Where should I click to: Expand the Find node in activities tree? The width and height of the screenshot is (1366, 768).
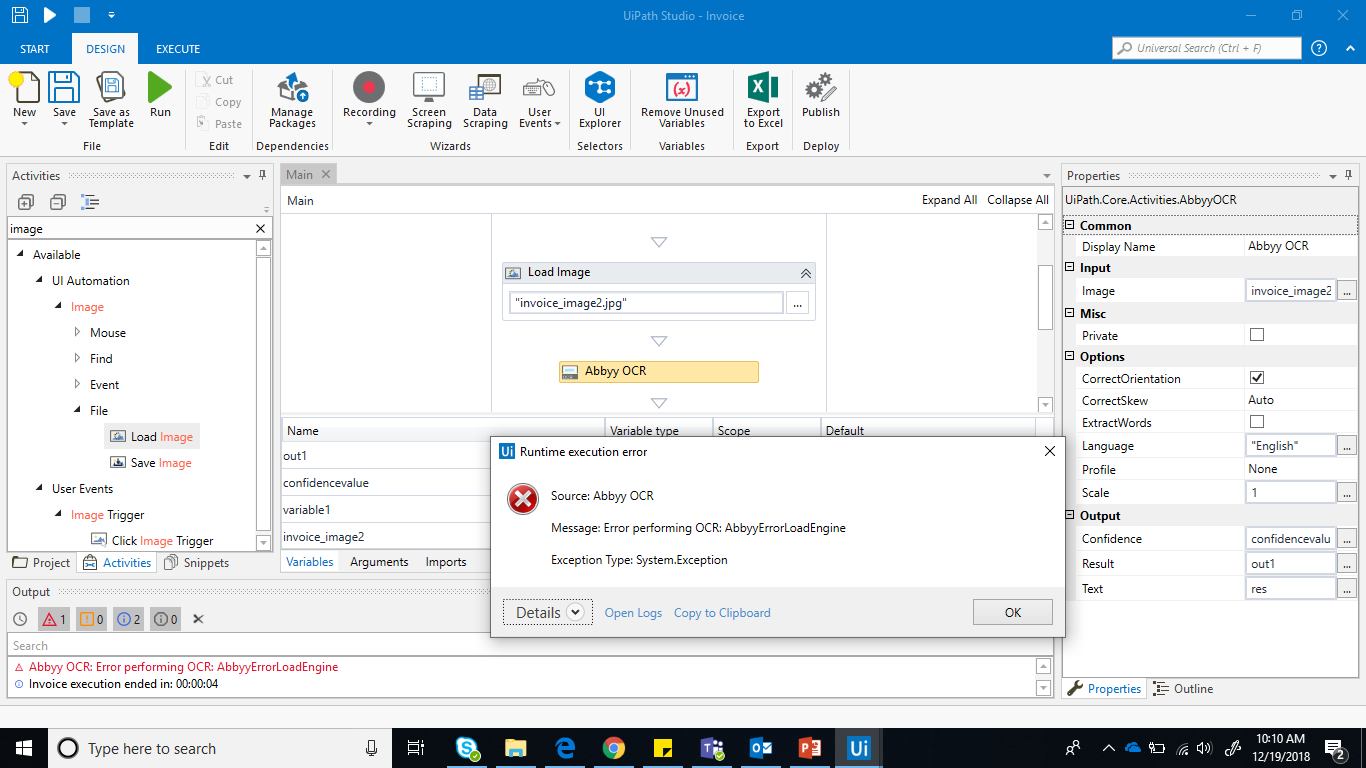pos(78,358)
